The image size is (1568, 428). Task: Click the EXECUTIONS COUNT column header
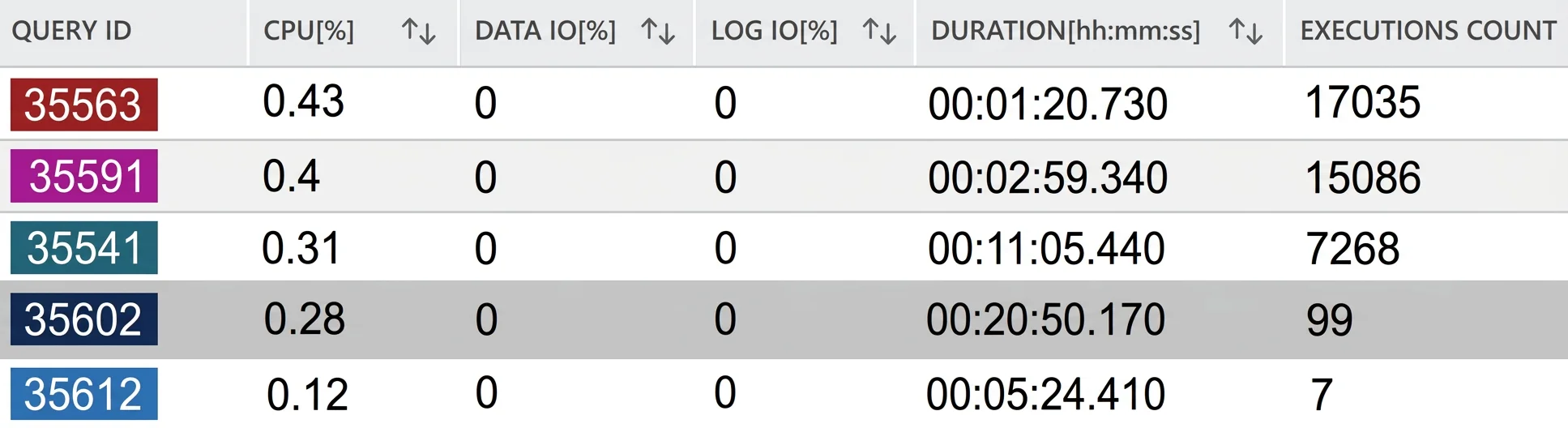pos(1428,31)
